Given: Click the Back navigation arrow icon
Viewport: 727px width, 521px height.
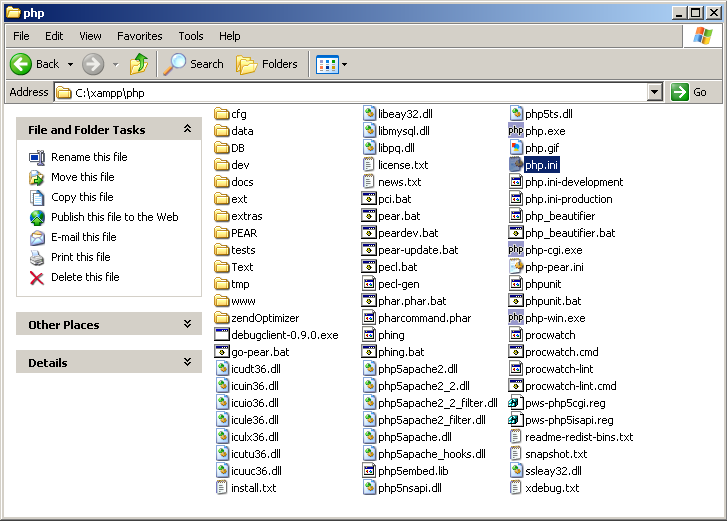Looking at the screenshot, I should coord(22,64).
